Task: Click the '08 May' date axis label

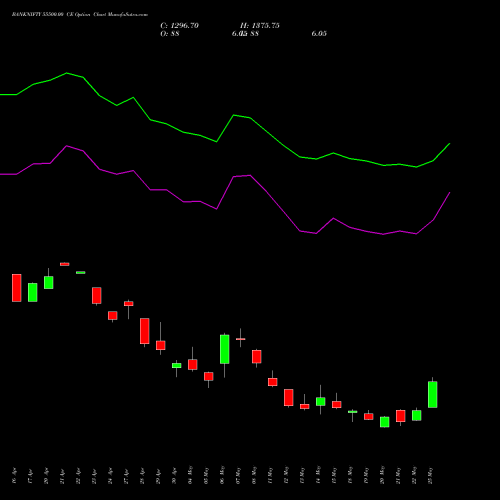Action: coord(254,475)
